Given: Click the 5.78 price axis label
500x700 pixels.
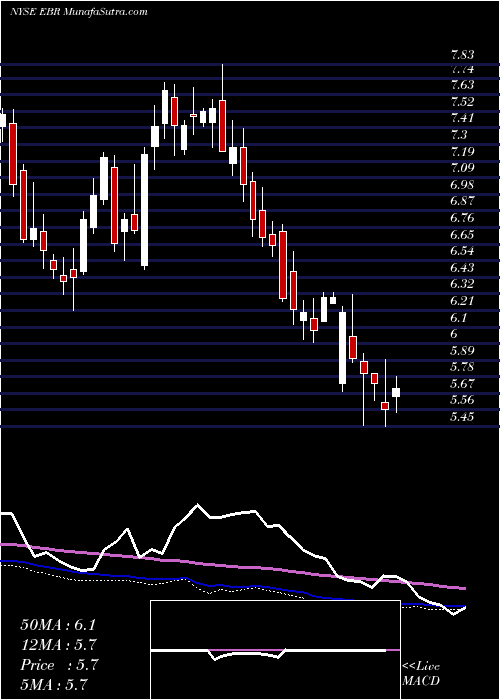Looking at the screenshot, I should tap(462, 367).
